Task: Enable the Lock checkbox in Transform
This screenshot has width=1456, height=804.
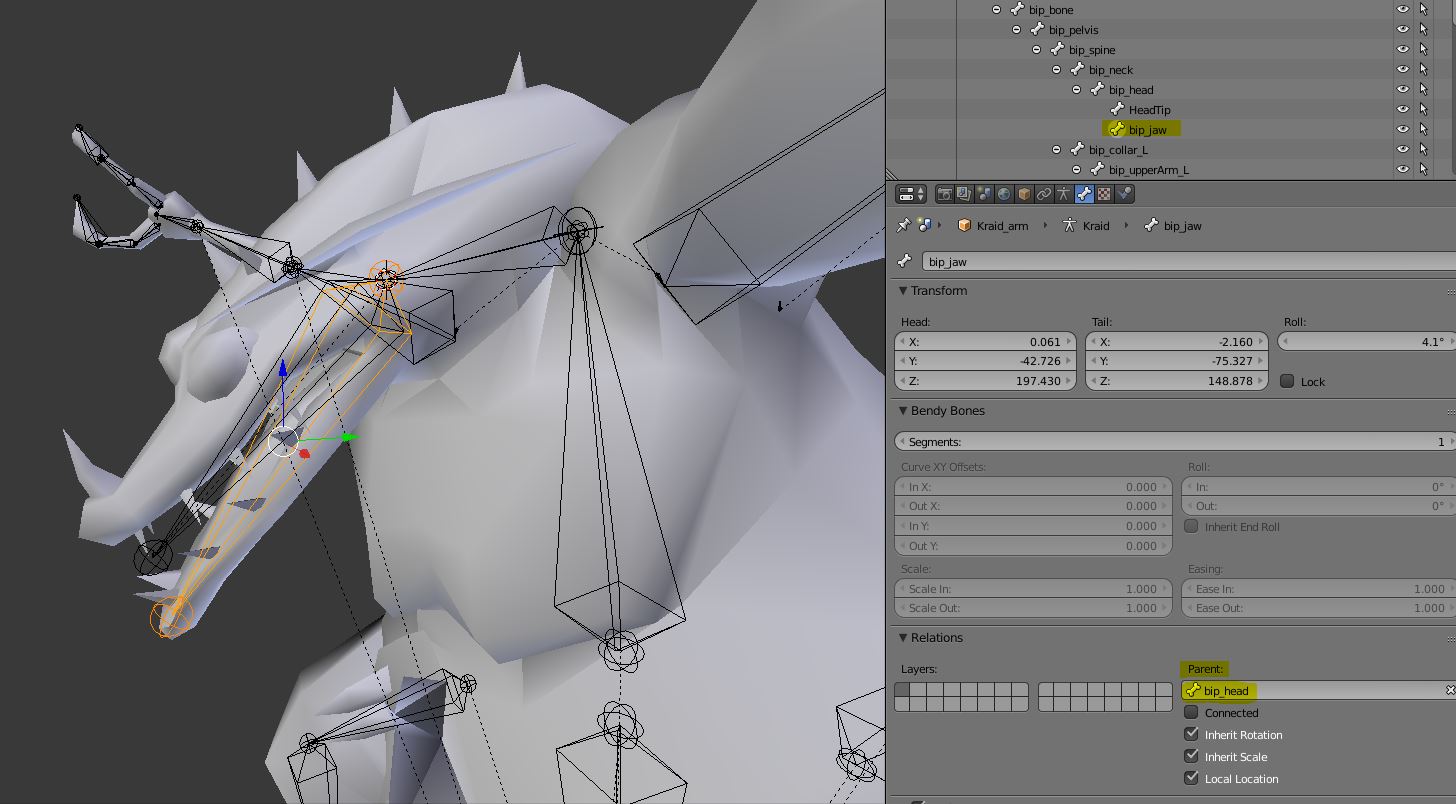Action: pyautogui.click(x=1288, y=381)
